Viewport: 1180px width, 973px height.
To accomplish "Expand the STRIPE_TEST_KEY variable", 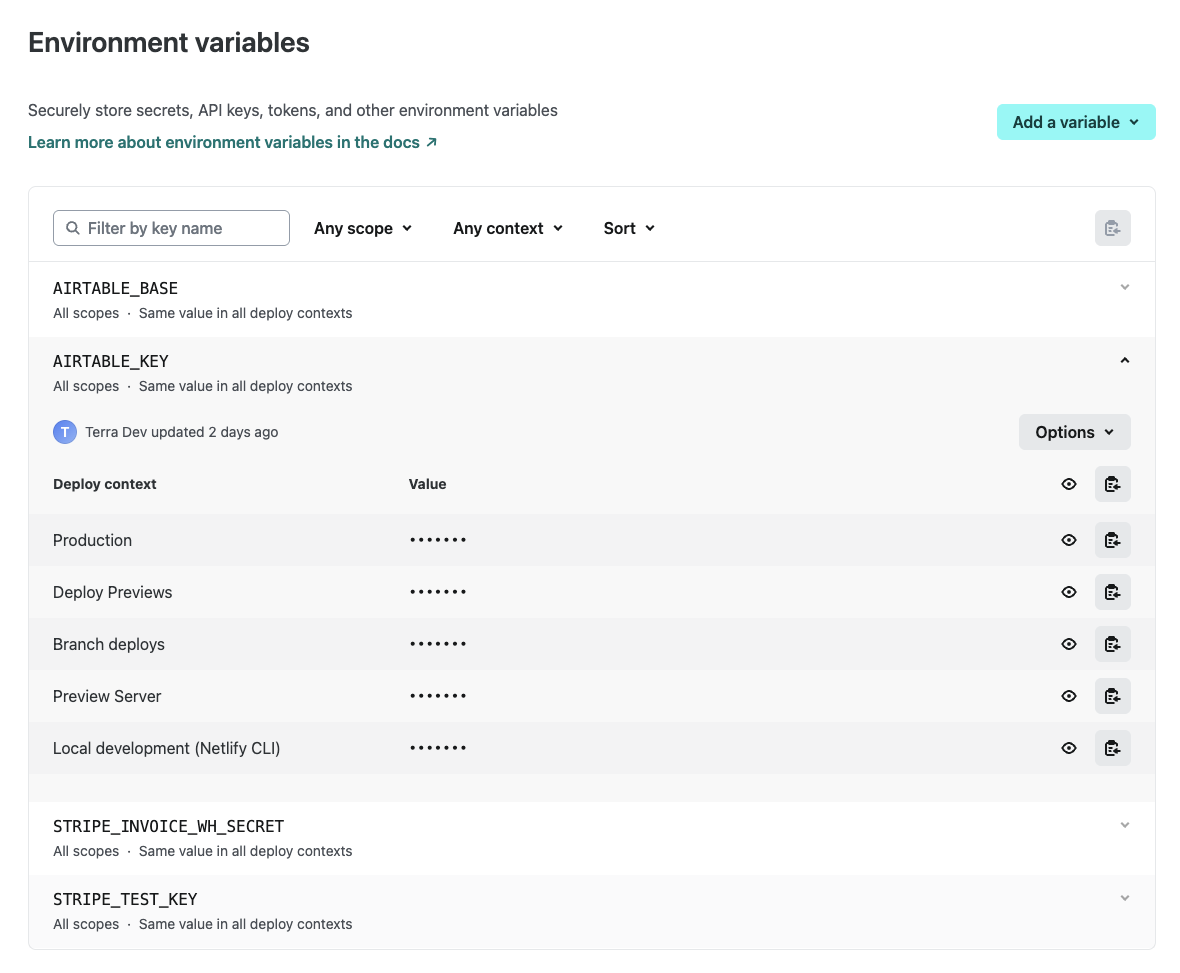I will pyautogui.click(x=1124, y=898).
